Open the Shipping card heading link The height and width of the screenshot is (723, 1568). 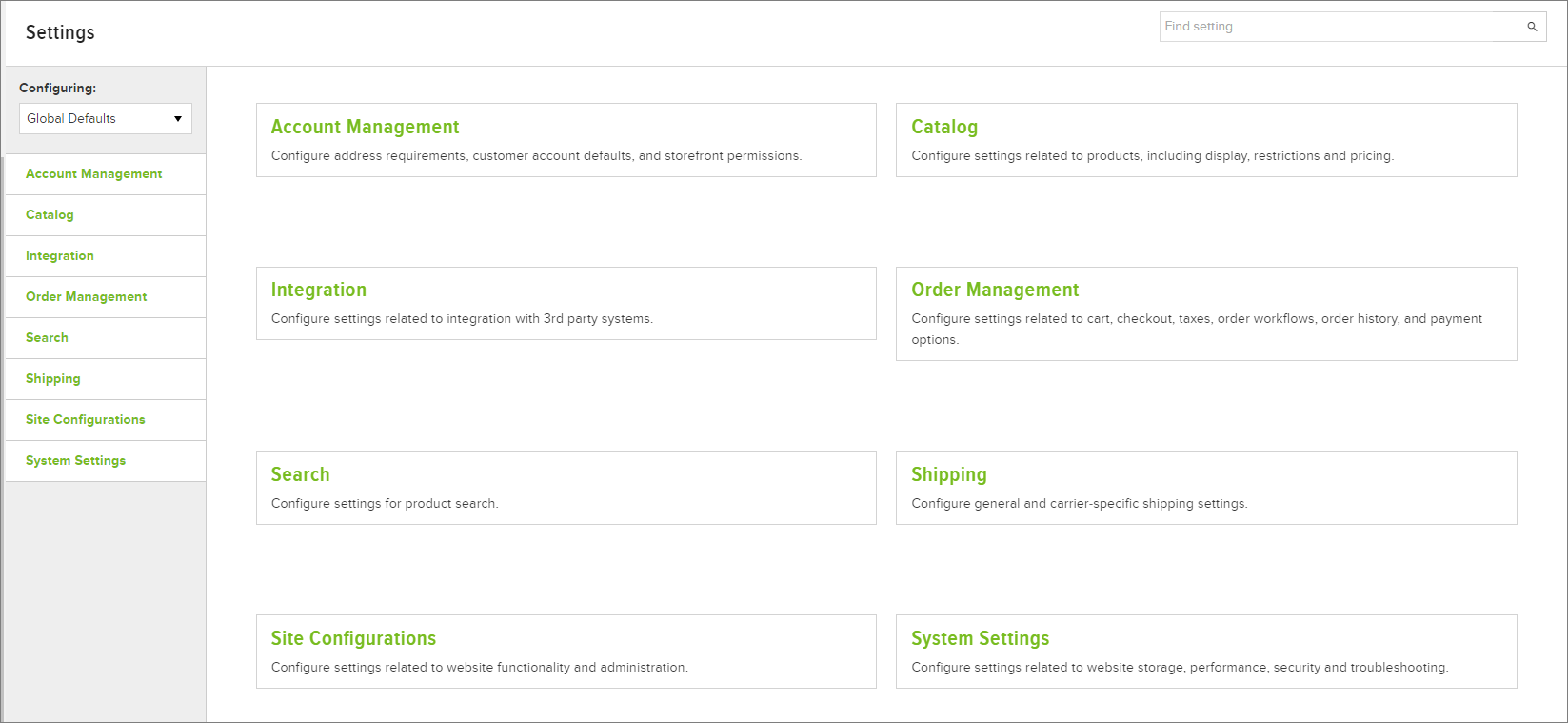(x=949, y=474)
